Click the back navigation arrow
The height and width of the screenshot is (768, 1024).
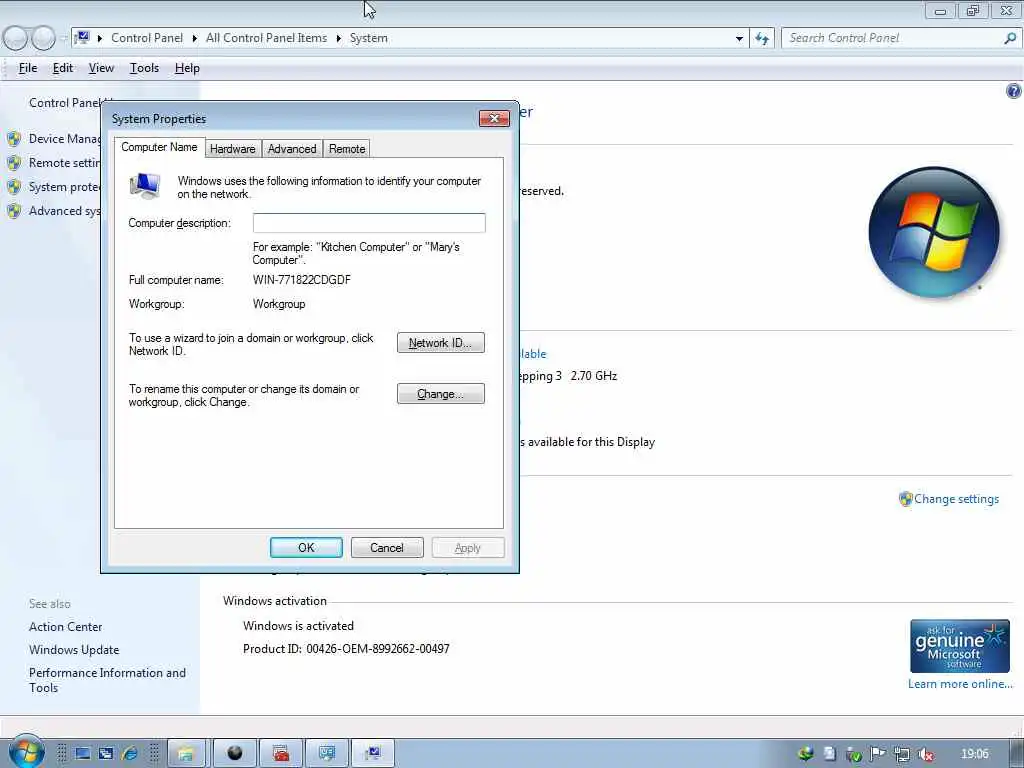click(x=15, y=38)
